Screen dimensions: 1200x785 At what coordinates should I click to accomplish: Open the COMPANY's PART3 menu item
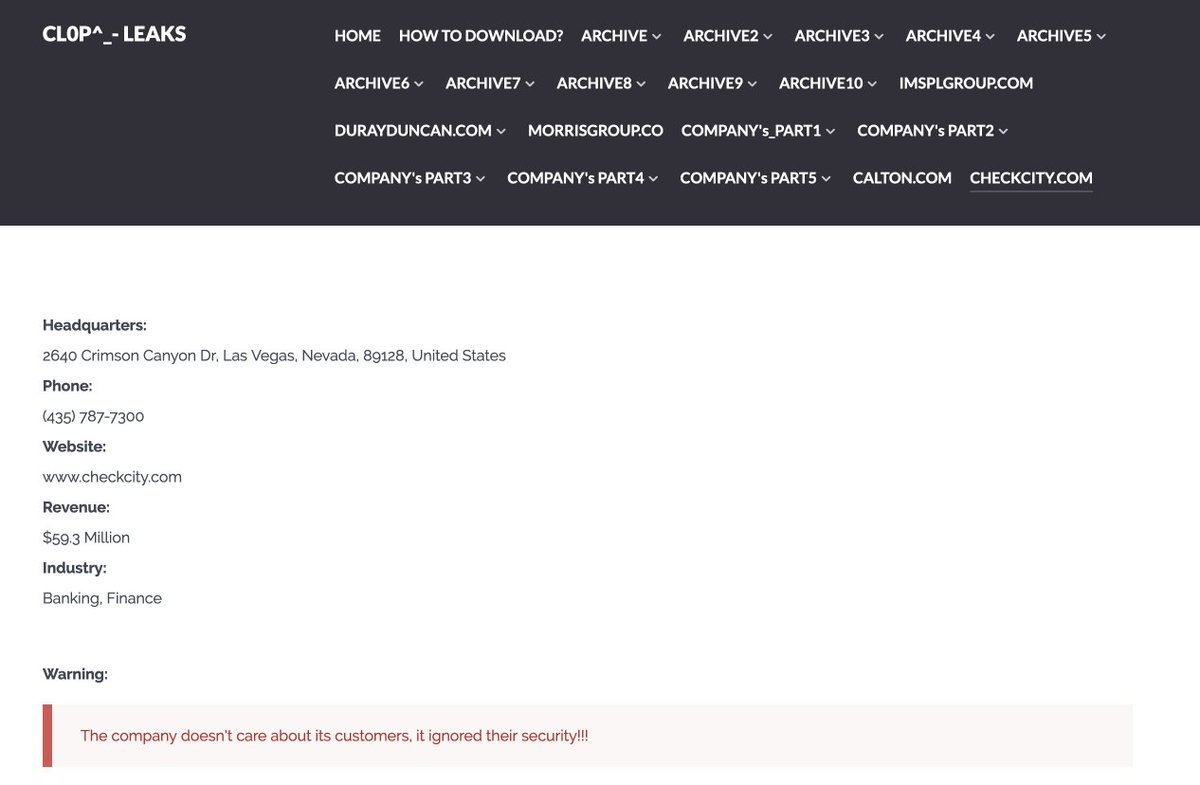tap(403, 178)
